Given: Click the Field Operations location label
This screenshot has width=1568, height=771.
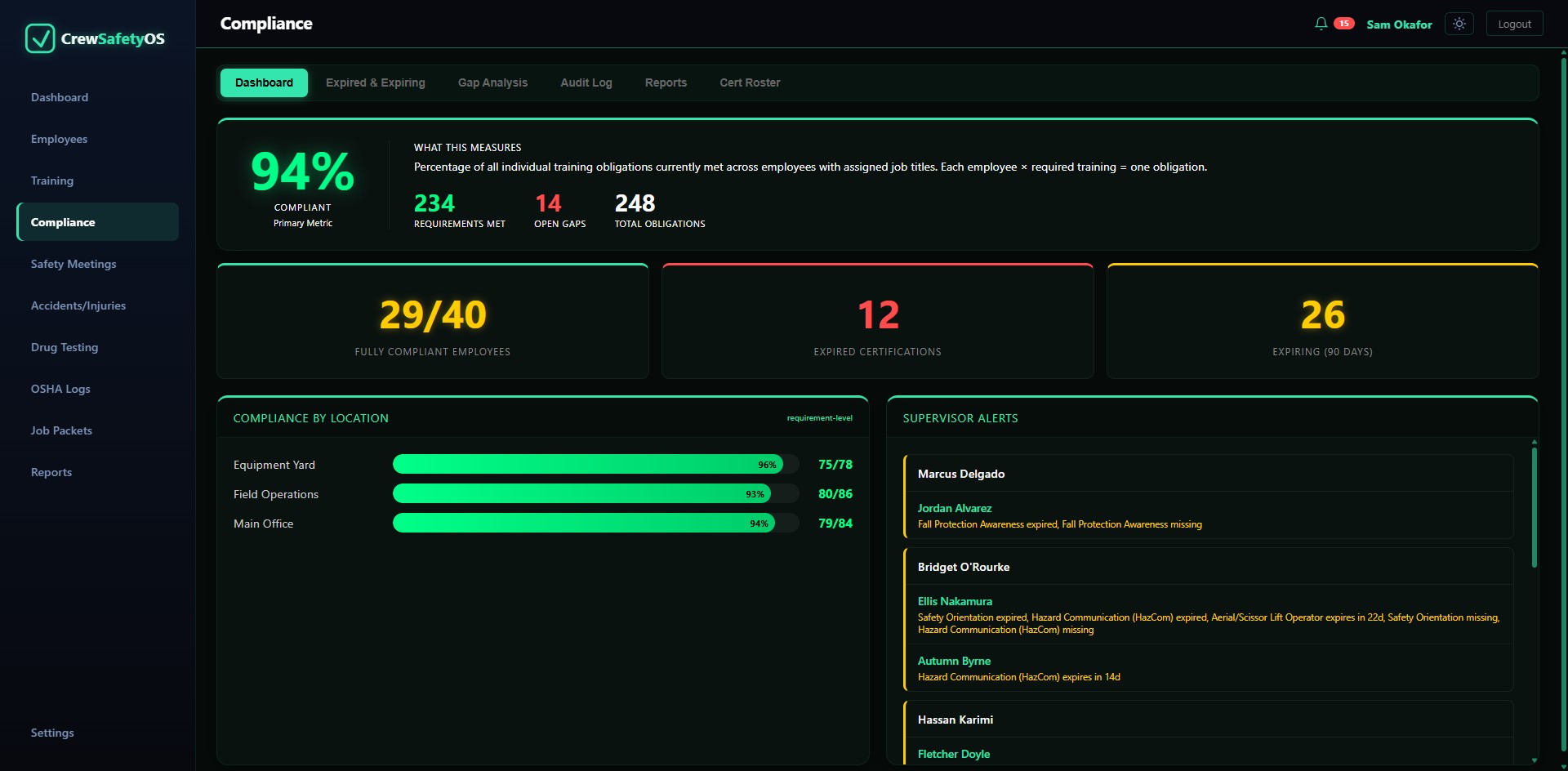Looking at the screenshot, I should pos(276,494).
